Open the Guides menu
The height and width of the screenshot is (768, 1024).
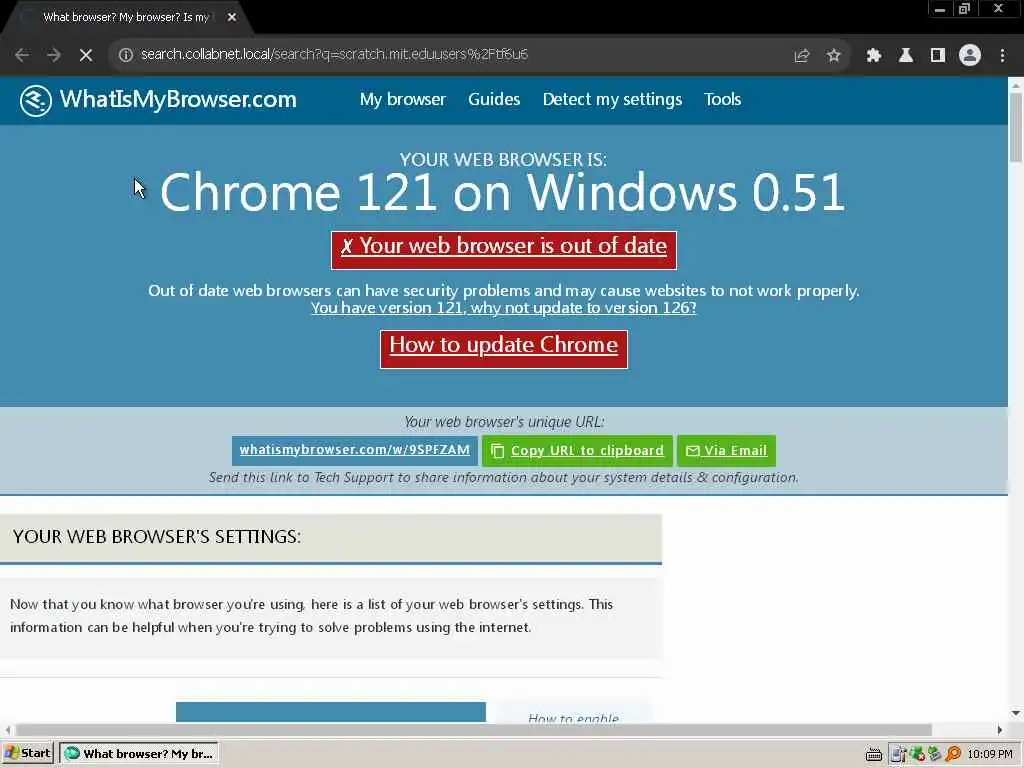(x=494, y=99)
